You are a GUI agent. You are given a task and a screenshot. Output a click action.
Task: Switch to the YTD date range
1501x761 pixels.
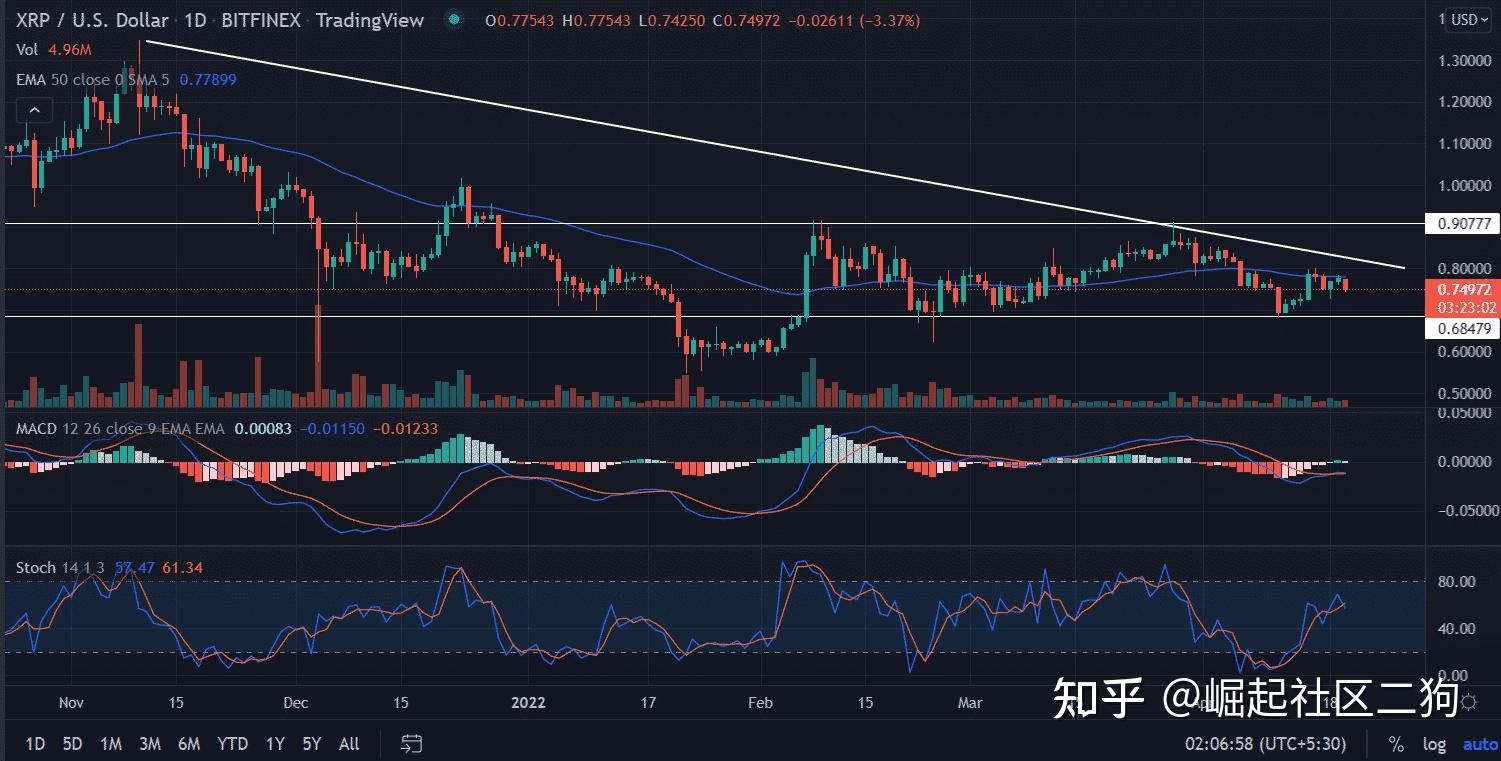click(232, 744)
